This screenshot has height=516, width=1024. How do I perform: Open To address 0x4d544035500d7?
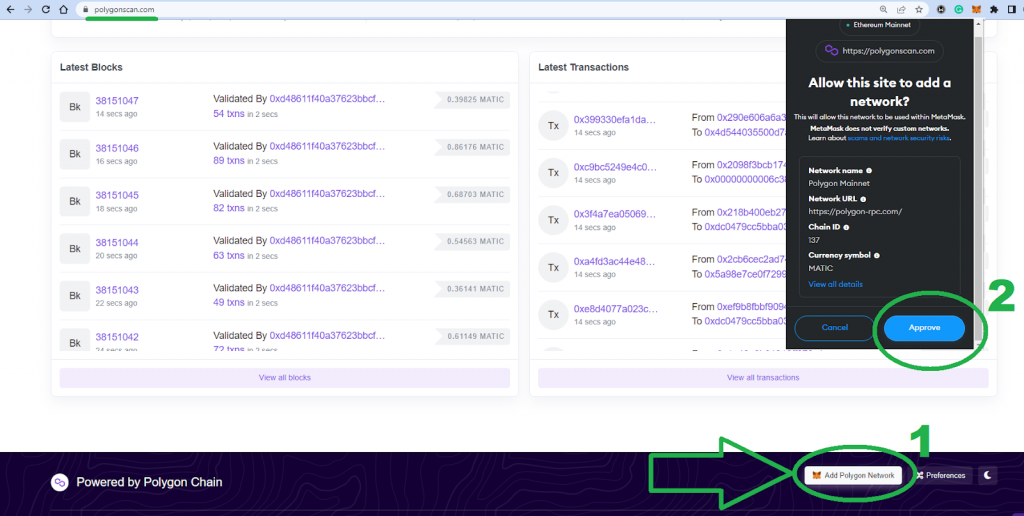[x=745, y=132]
